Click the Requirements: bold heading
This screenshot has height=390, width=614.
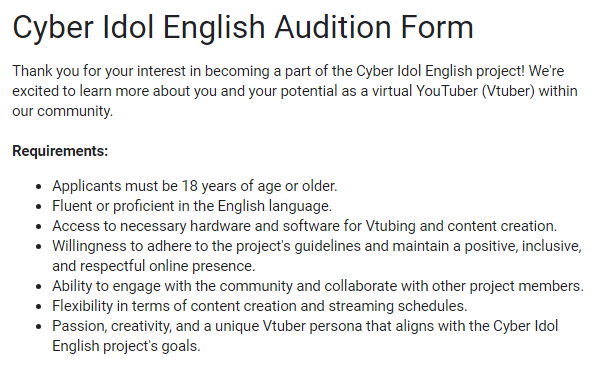point(60,151)
